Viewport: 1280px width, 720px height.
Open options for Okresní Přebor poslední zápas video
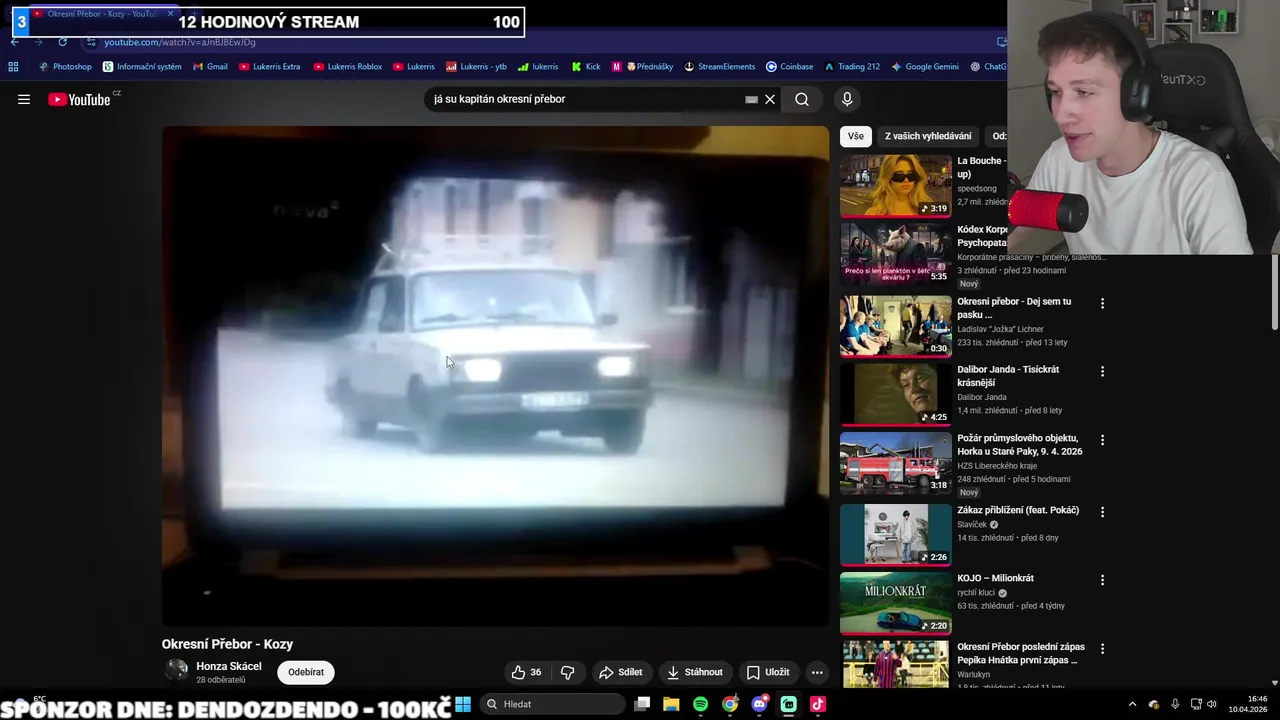pyautogui.click(x=1102, y=648)
